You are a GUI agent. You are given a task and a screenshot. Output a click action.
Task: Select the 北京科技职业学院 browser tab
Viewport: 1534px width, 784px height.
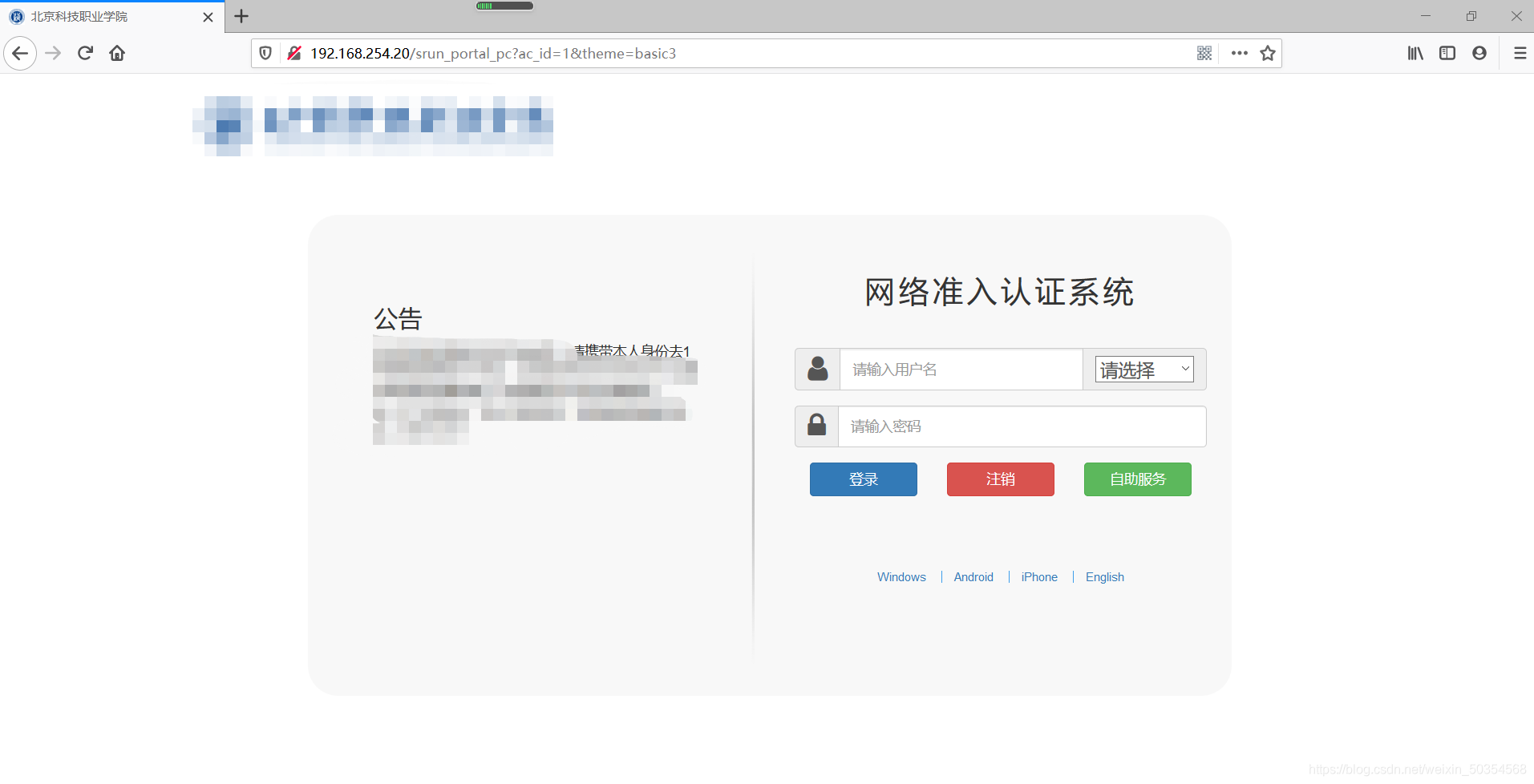112,17
